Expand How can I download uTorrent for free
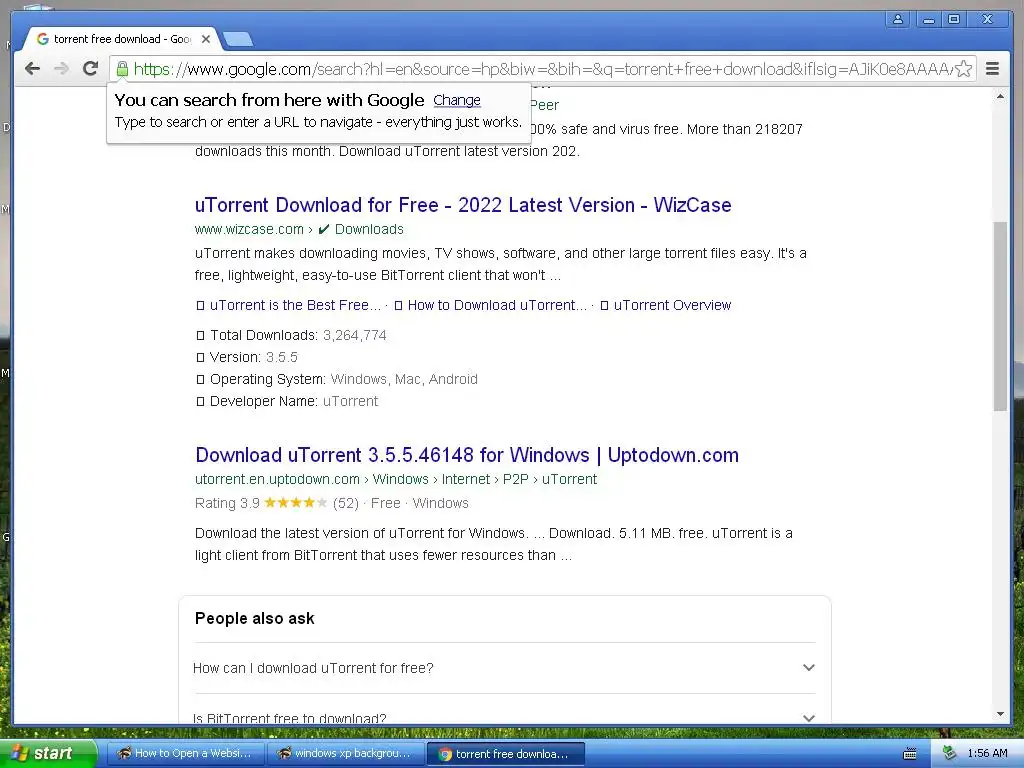1024x768 pixels. [x=504, y=668]
